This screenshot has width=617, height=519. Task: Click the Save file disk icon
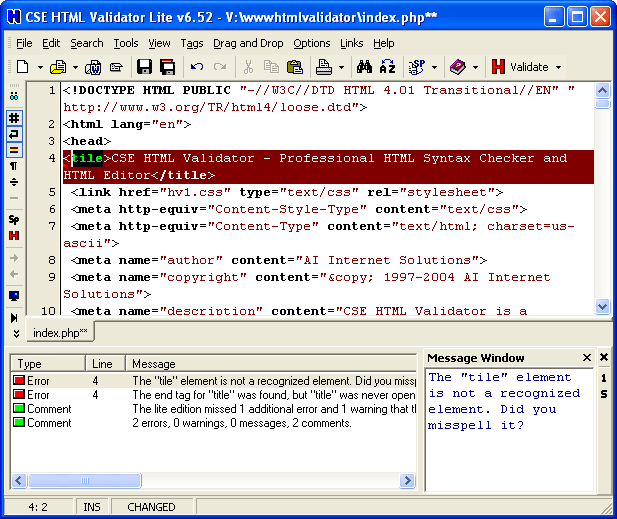[x=144, y=67]
